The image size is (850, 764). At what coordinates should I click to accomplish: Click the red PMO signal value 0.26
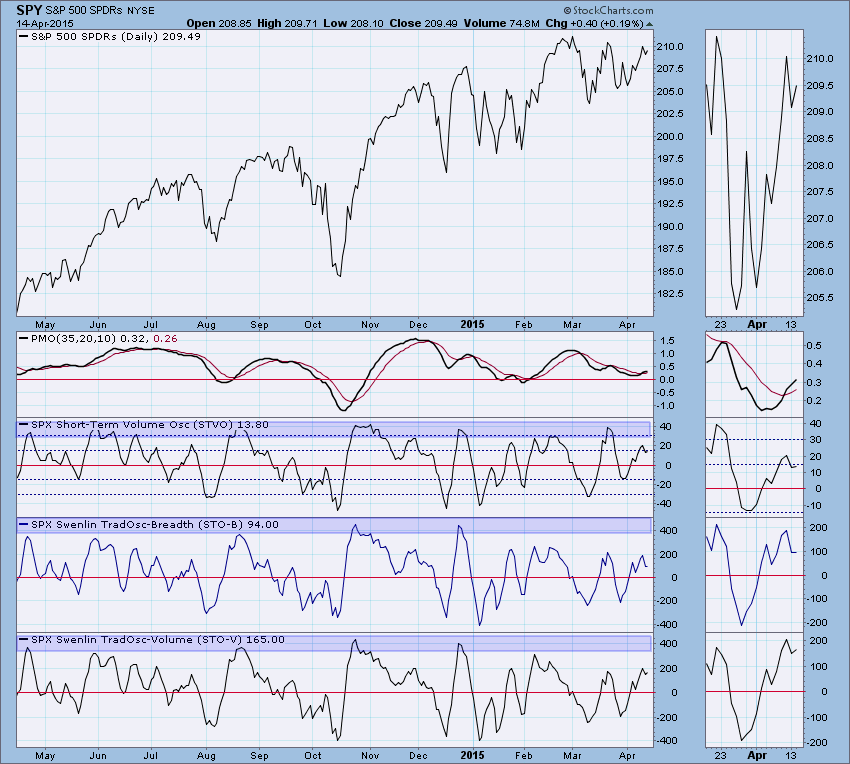point(165,338)
